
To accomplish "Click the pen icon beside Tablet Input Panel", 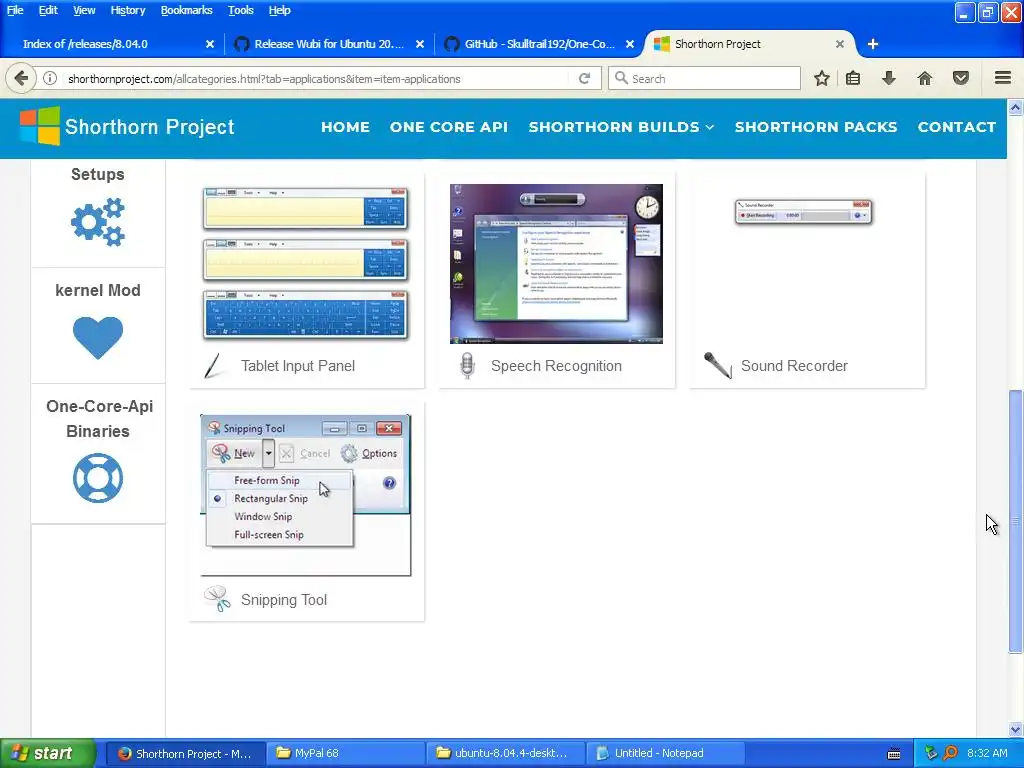I will (214, 366).
